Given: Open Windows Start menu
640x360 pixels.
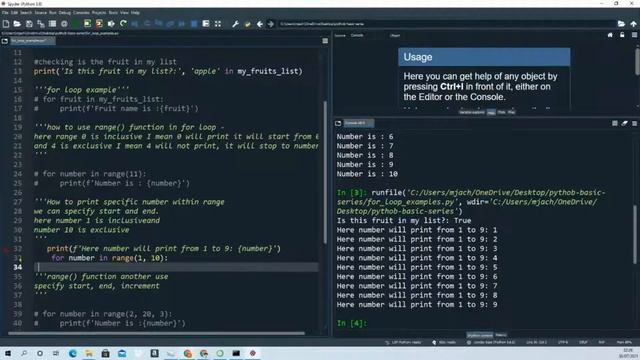Looking at the screenshot, I should [x=8, y=353].
